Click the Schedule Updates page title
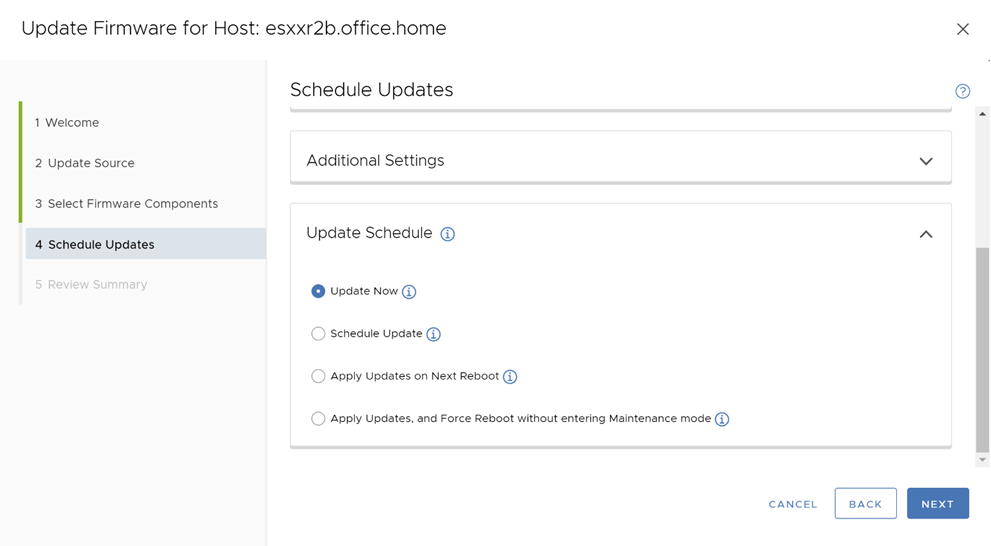Screen dimensions: 991x546 pyautogui.click(x=372, y=90)
